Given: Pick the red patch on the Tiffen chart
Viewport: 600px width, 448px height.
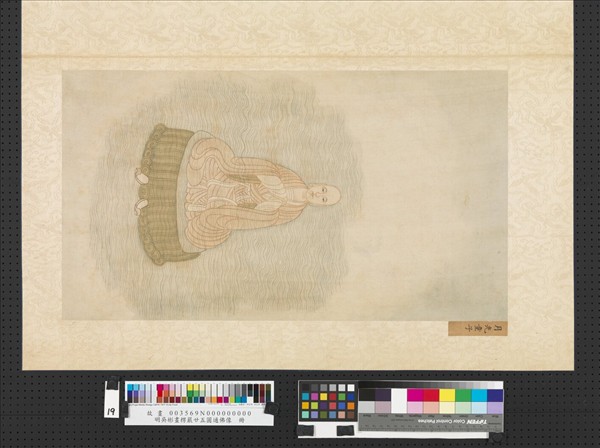Looking at the screenshot, I should pos(431,395).
